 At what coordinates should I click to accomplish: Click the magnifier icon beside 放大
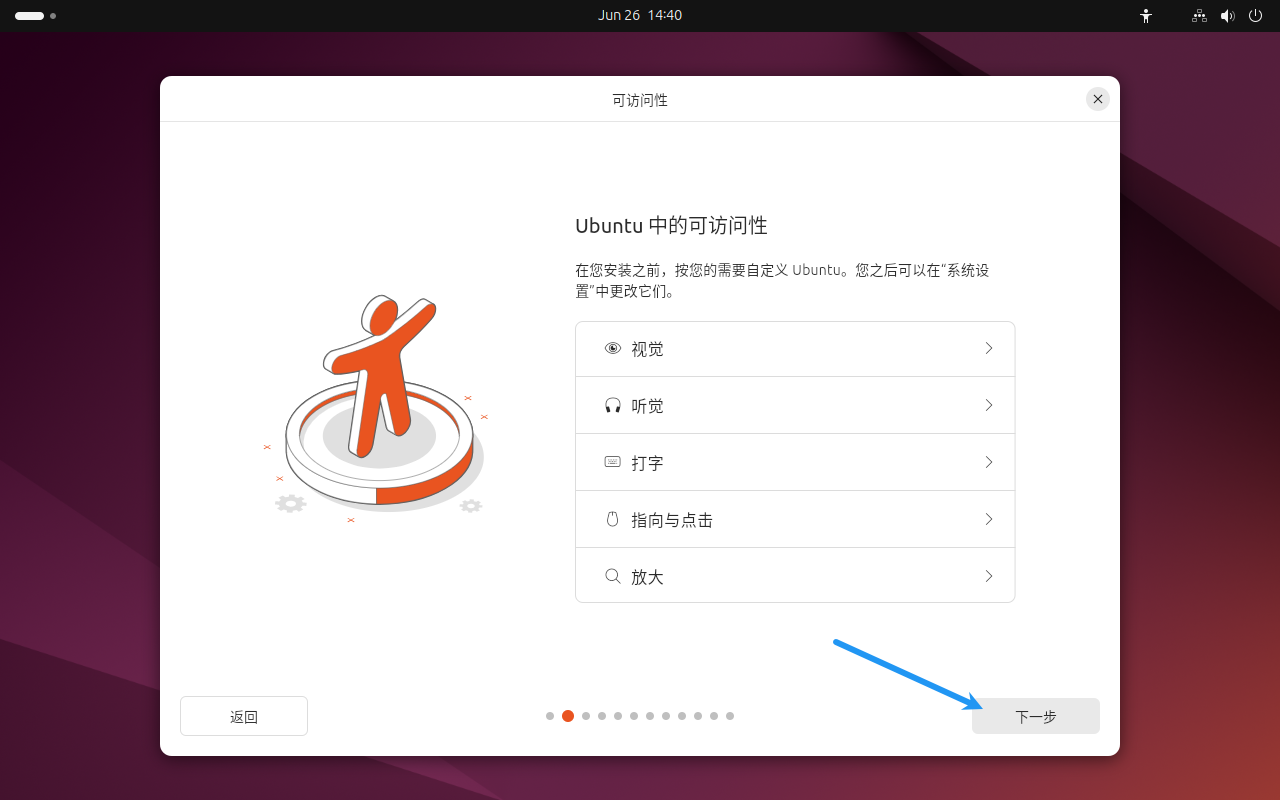613,577
